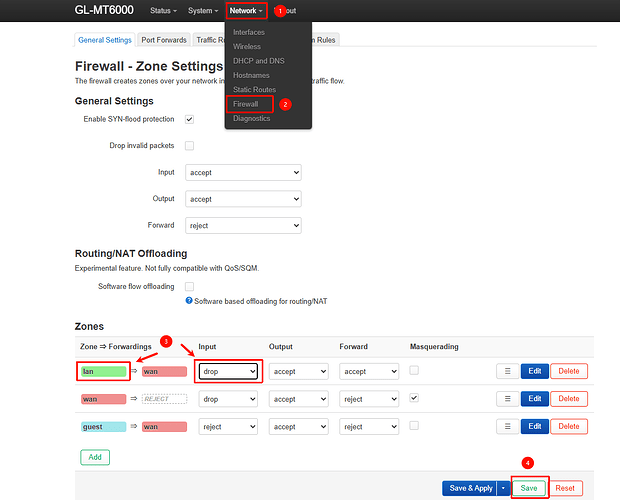Click the drag handle icon for guest zone
The width and height of the screenshot is (620, 500).
(x=507, y=426)
